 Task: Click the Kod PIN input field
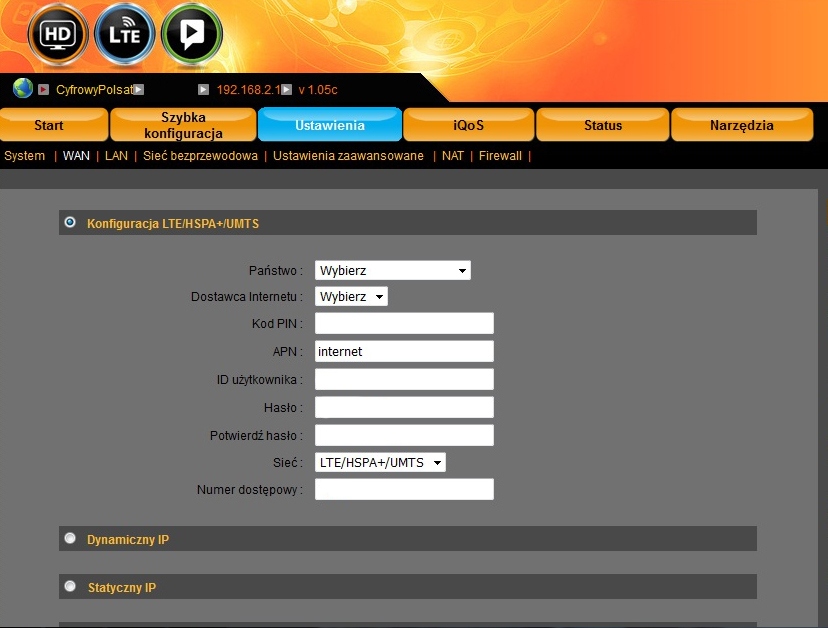click(x=404, y=323)
